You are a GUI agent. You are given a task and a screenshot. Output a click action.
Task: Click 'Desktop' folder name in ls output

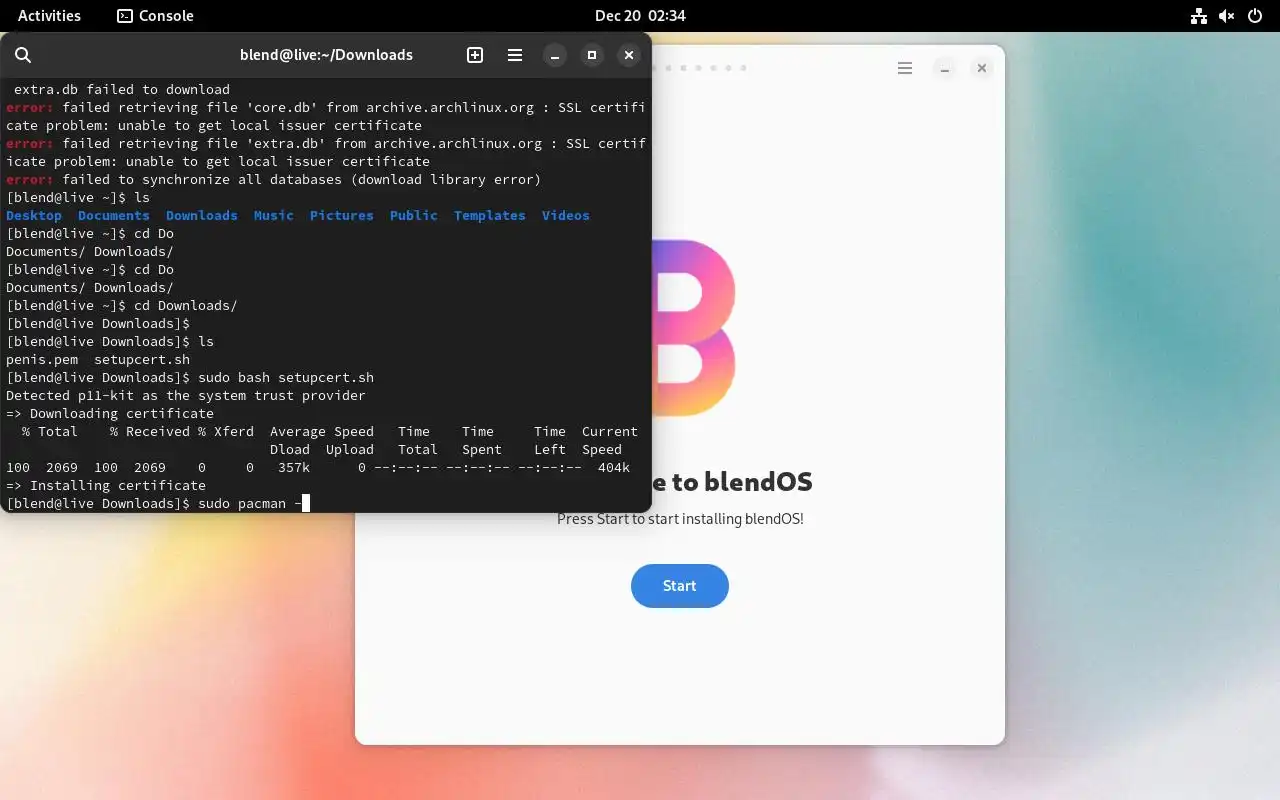(34, 215)
